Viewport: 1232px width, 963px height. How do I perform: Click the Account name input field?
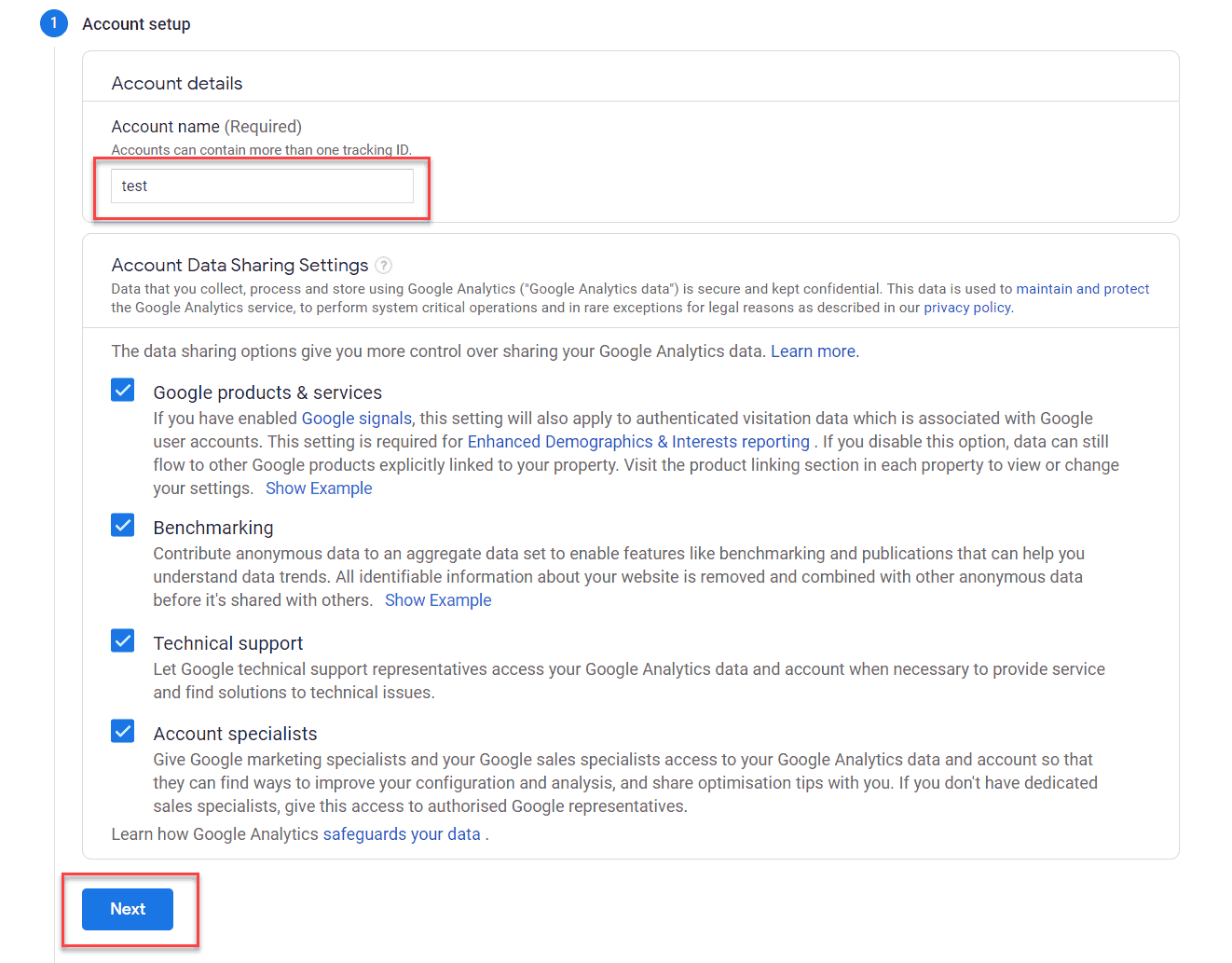(x=262, y=186)
